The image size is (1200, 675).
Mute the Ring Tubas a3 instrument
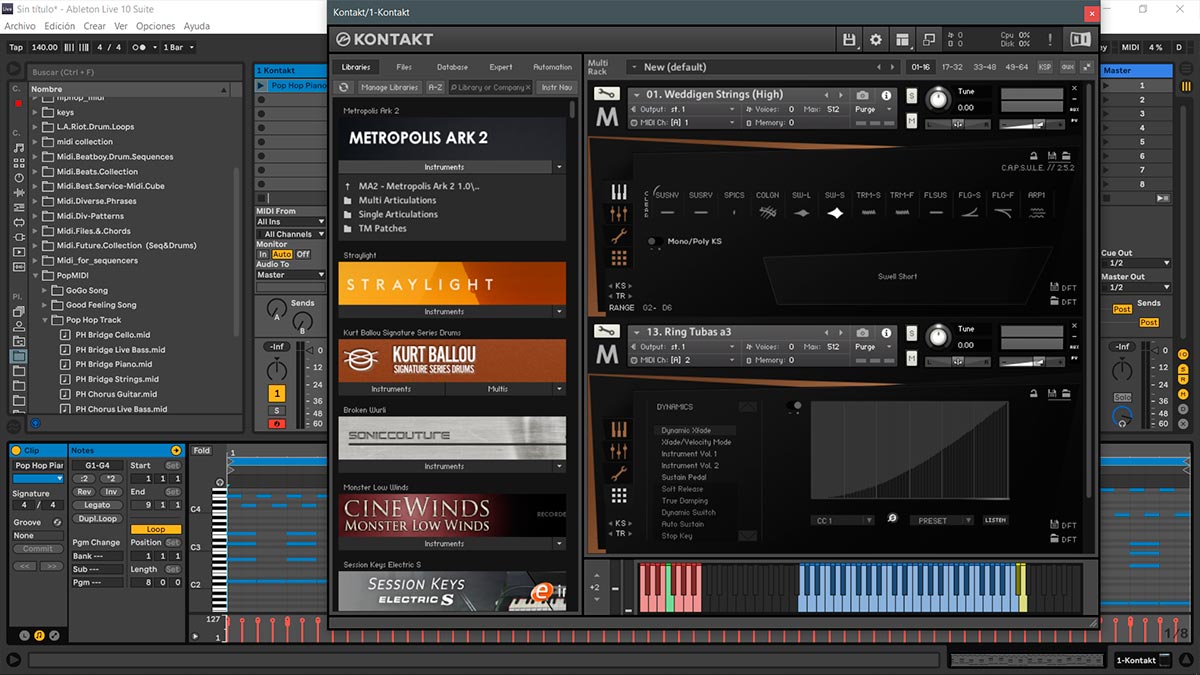click(x=912, y=358)
